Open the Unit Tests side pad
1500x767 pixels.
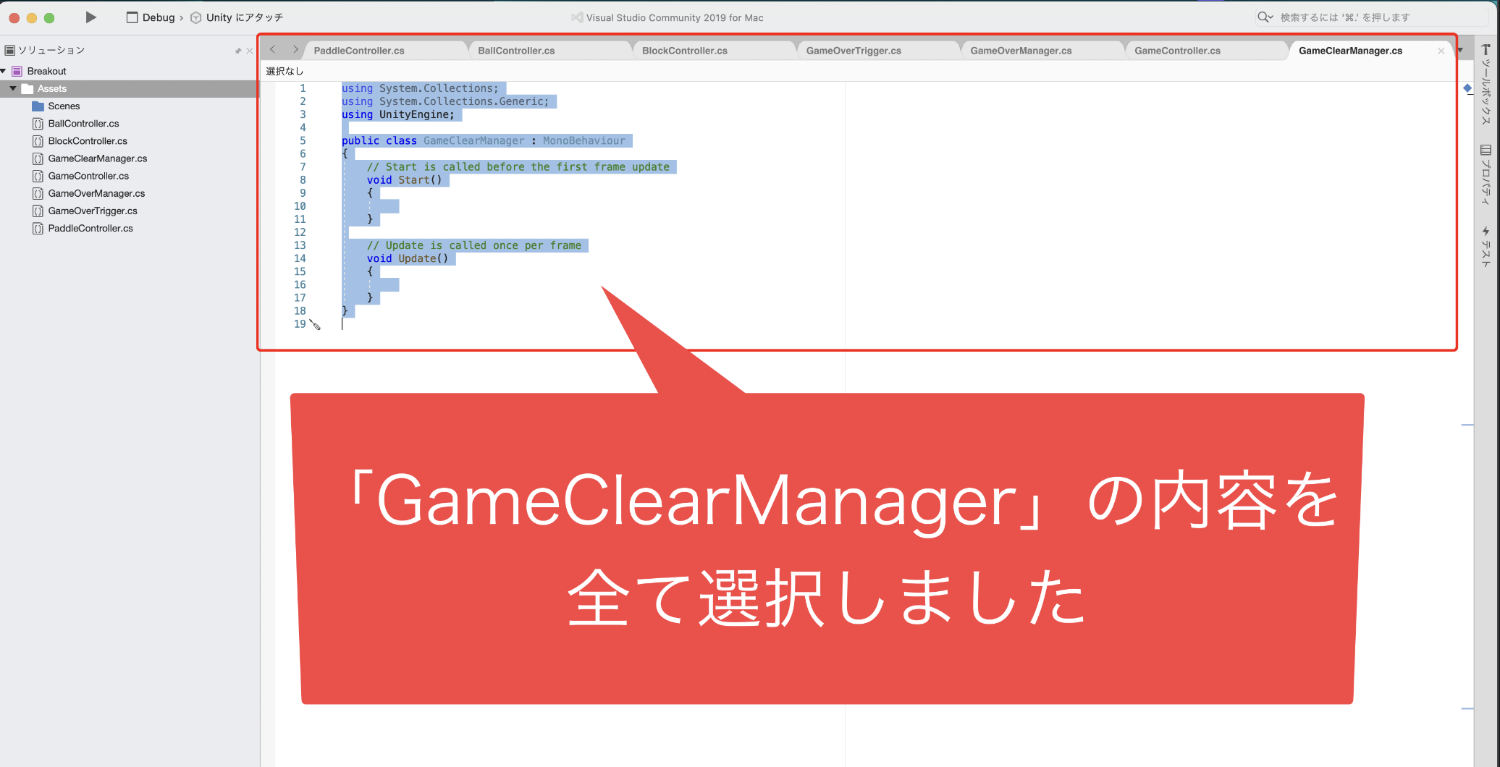(1486, 245)
